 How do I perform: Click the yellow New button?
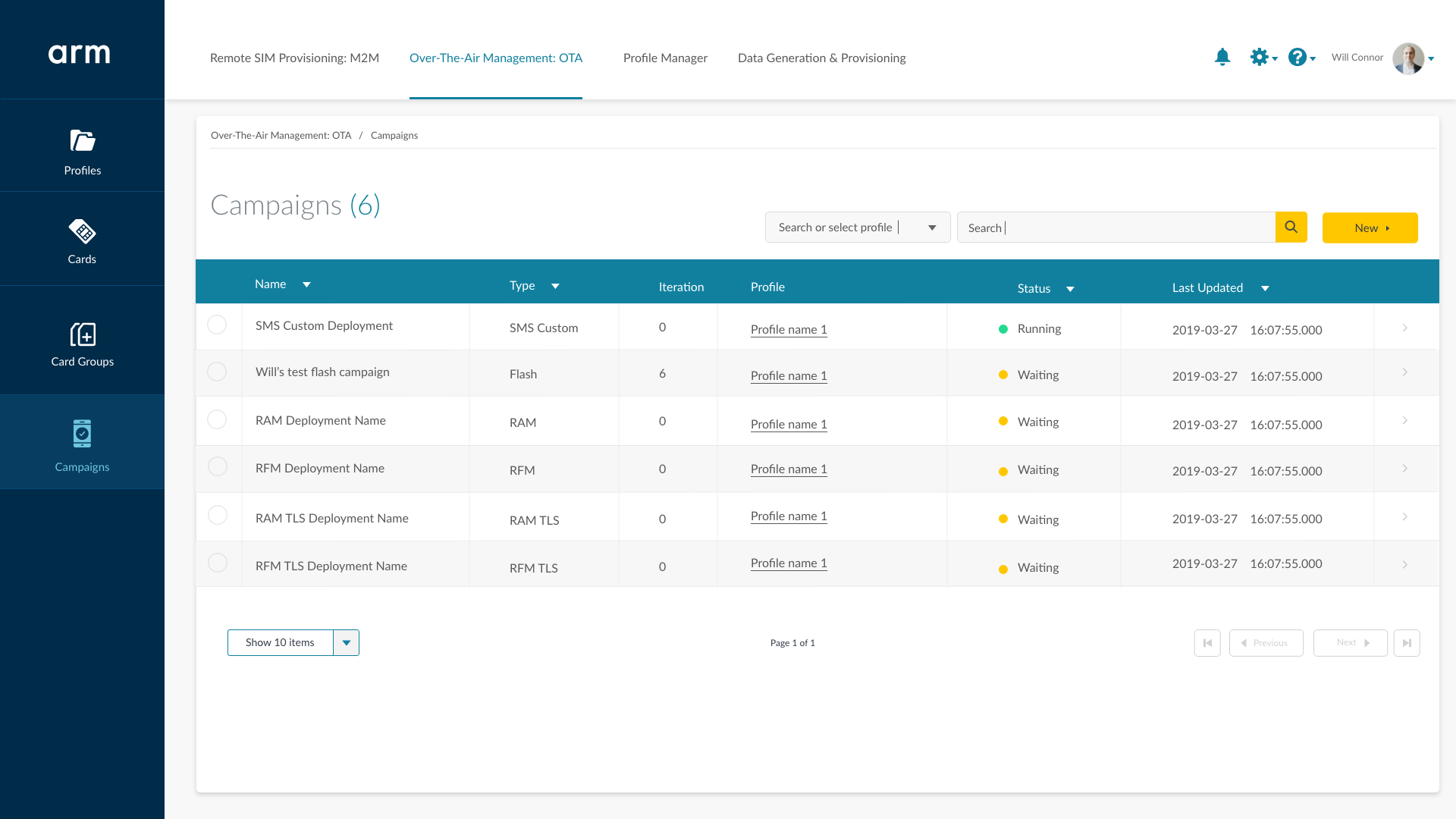point(1370,227)
